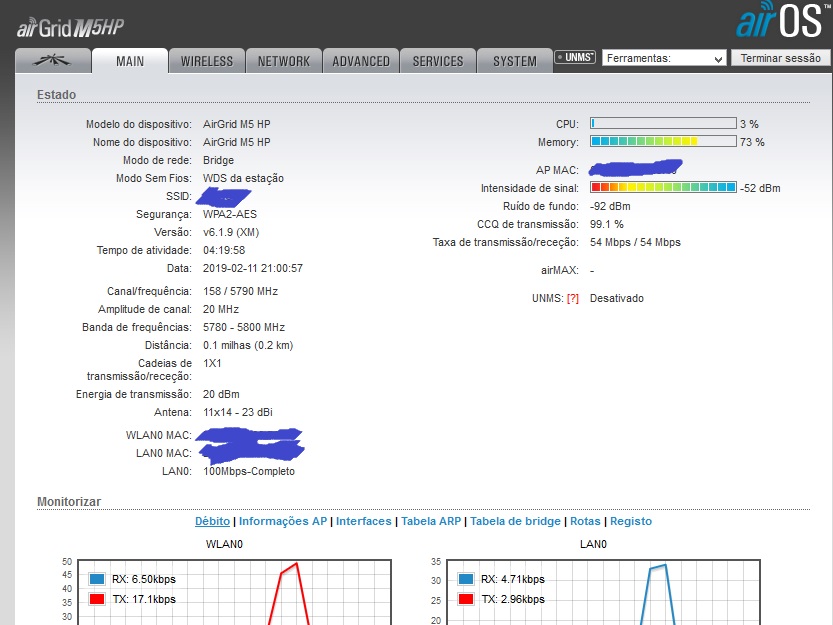Click the RX: 4.71kbps LAN0 reading
This screenshot has height=625, width=833.
coord(513,579)
